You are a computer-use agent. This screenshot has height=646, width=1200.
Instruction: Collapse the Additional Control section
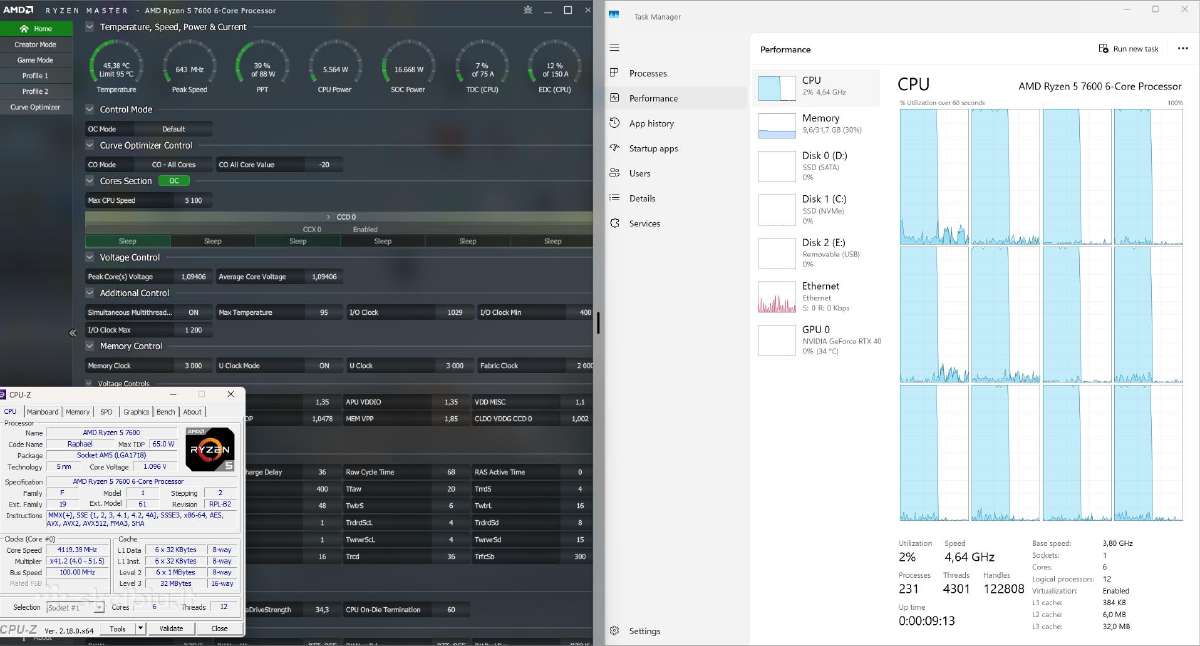tap(90, 293)
